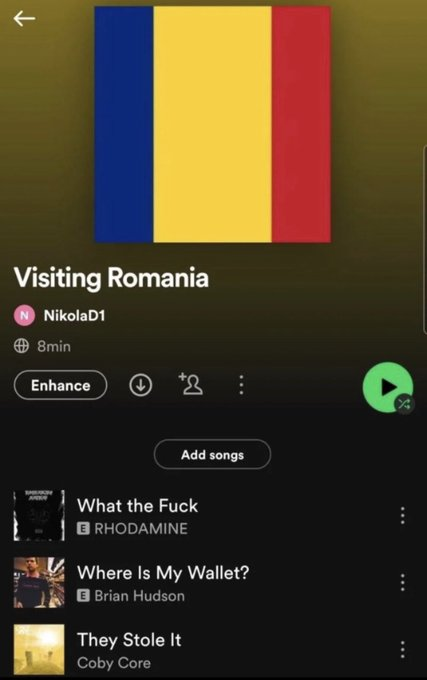
Task: Toggle the shuffle badge on play button
Action: 404,404
